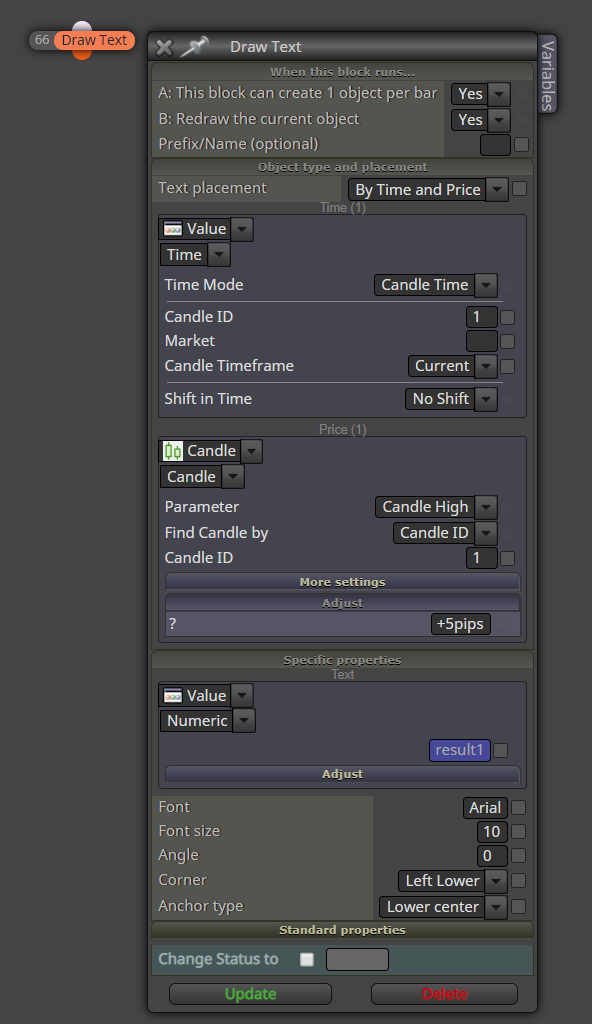This screenshot has width=592, height=1024.
Task: Tick the checkbox next to Corner dropdown
Action: click(519, 881)
